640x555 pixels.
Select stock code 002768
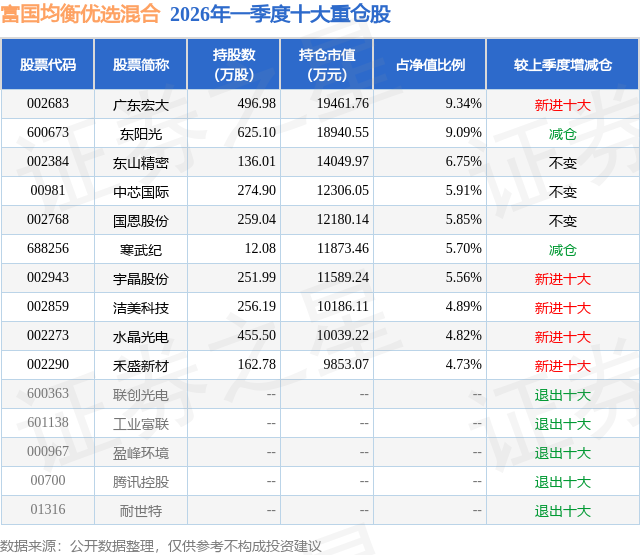pos(48,220)
